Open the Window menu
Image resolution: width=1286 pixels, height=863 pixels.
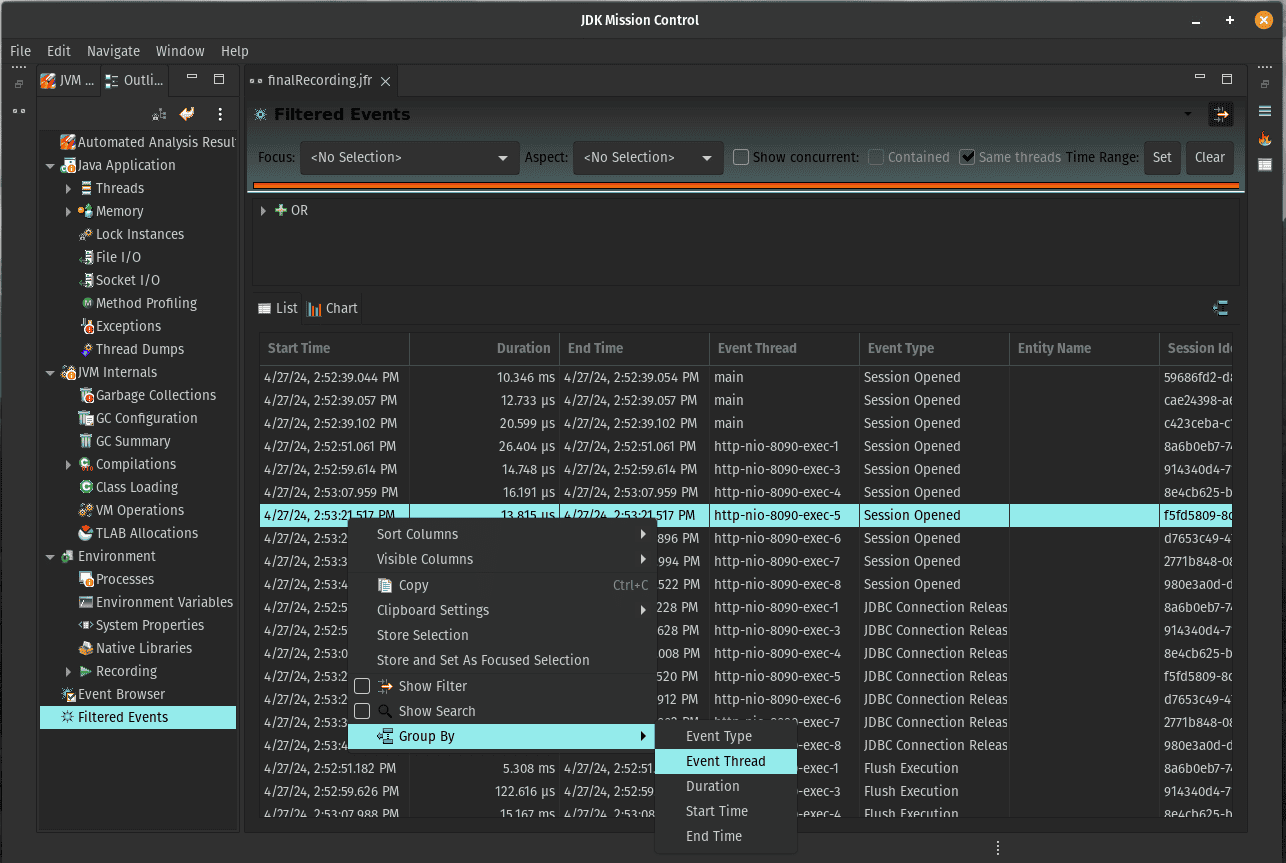[180, 51]
